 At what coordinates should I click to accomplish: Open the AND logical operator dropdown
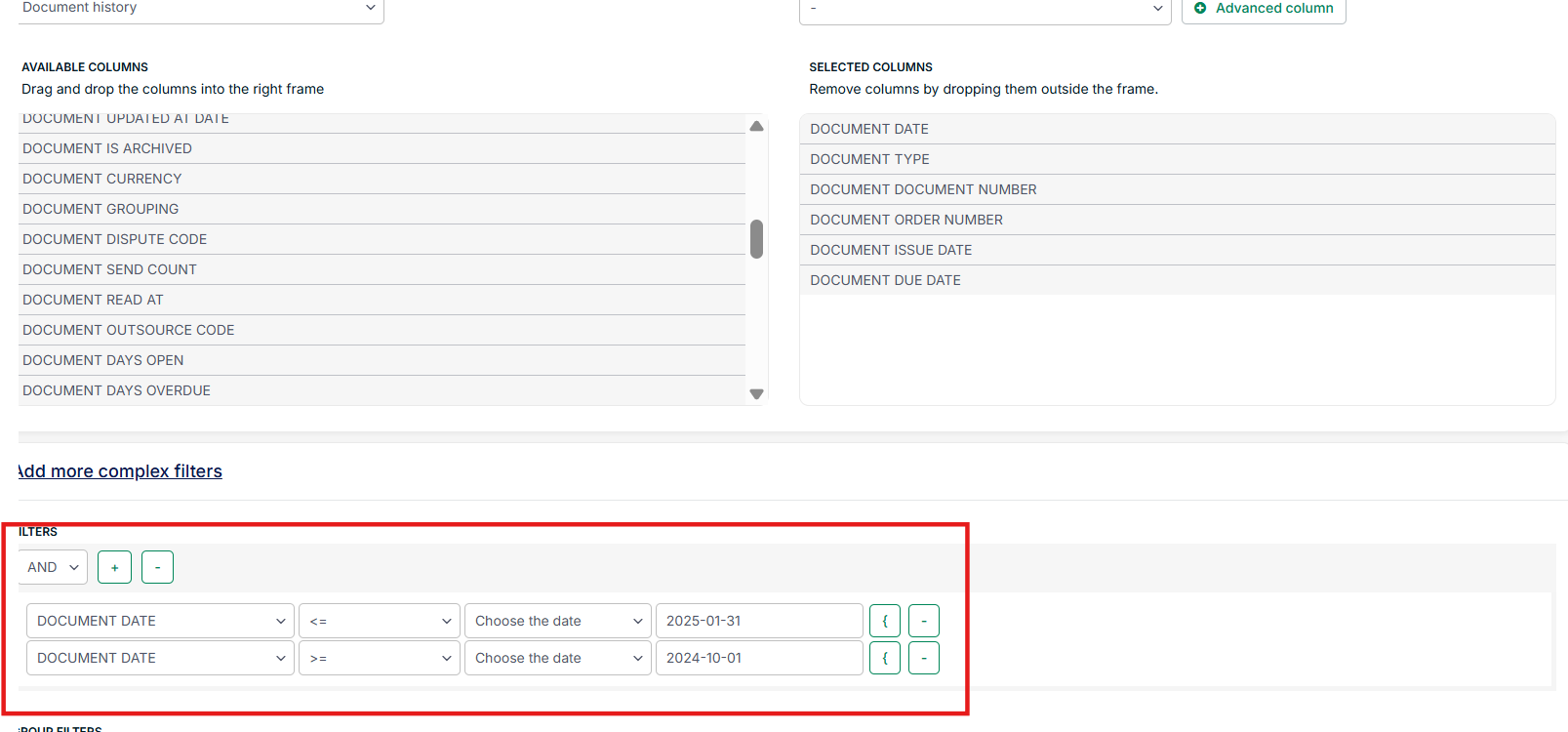click(53, 567)
